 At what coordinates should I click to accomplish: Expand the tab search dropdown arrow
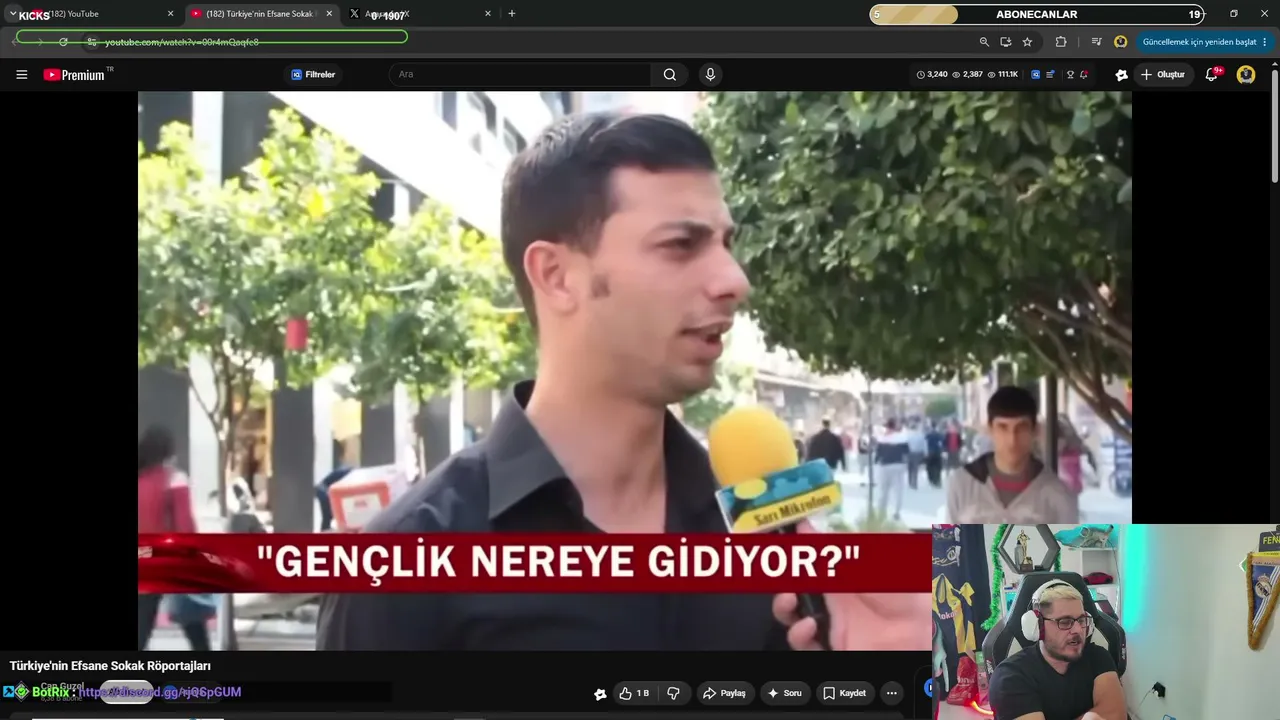(13, 14)
